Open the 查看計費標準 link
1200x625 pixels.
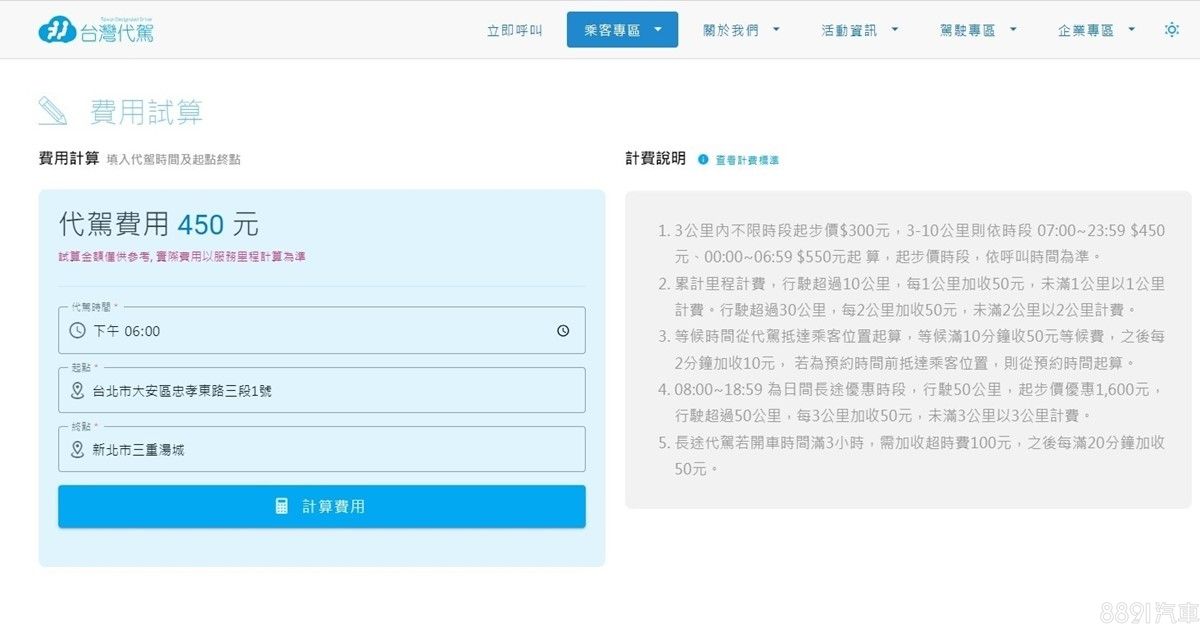point(747,160)
